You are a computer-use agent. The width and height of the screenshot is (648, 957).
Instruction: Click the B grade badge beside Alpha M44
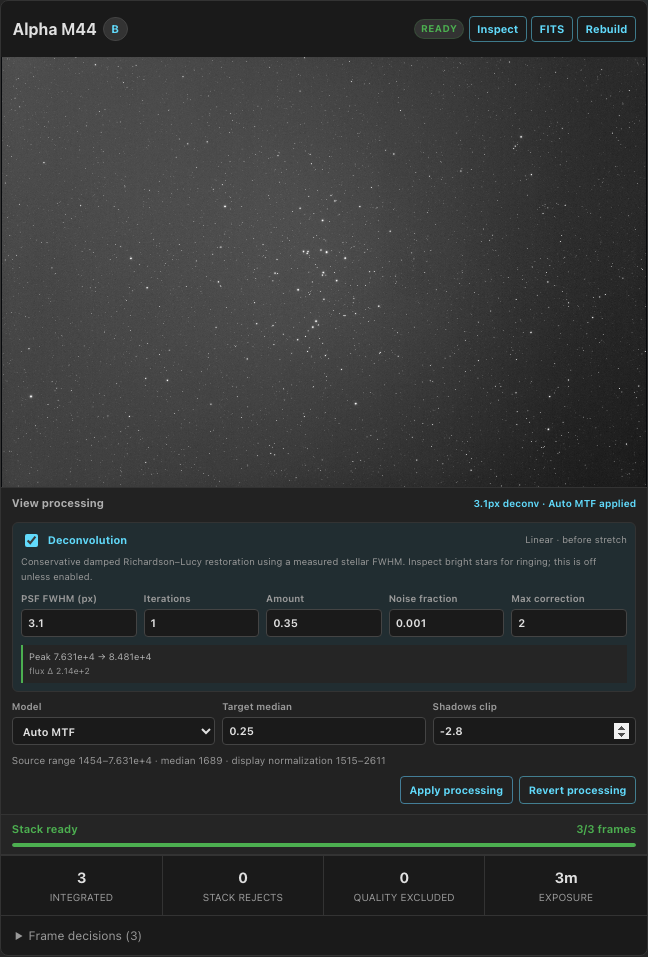click(115, 29)
